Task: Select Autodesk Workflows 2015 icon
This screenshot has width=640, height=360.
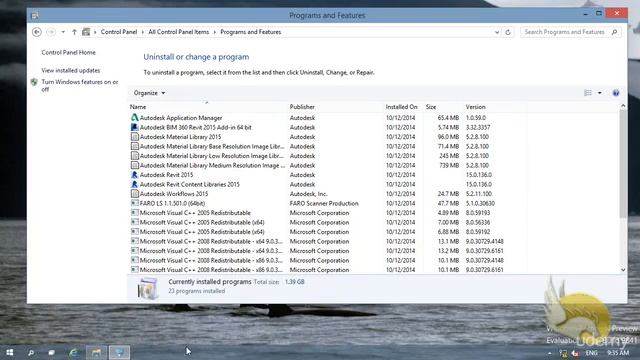Action: (x=135, y=193)
